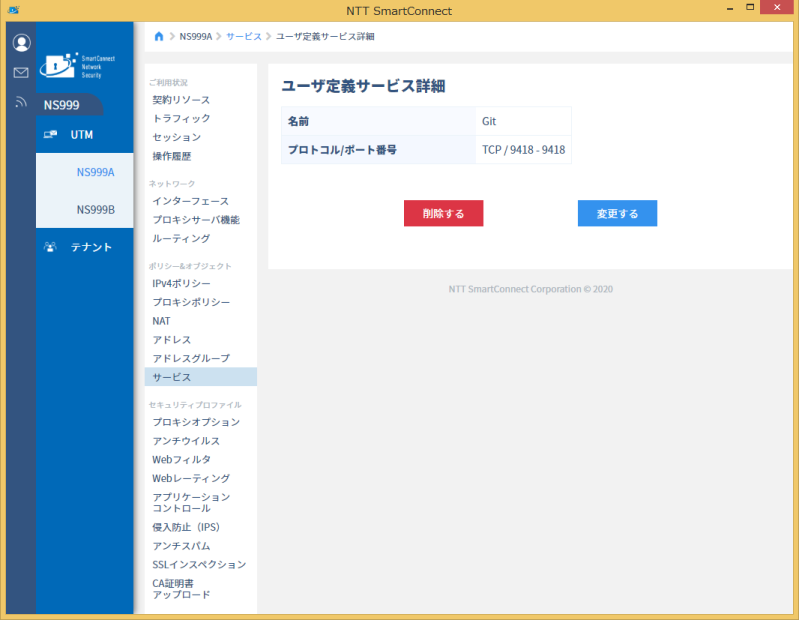This screenshot has height=620, width=799.
Task: Open Webレーティング profile
Action: (191, 478)
